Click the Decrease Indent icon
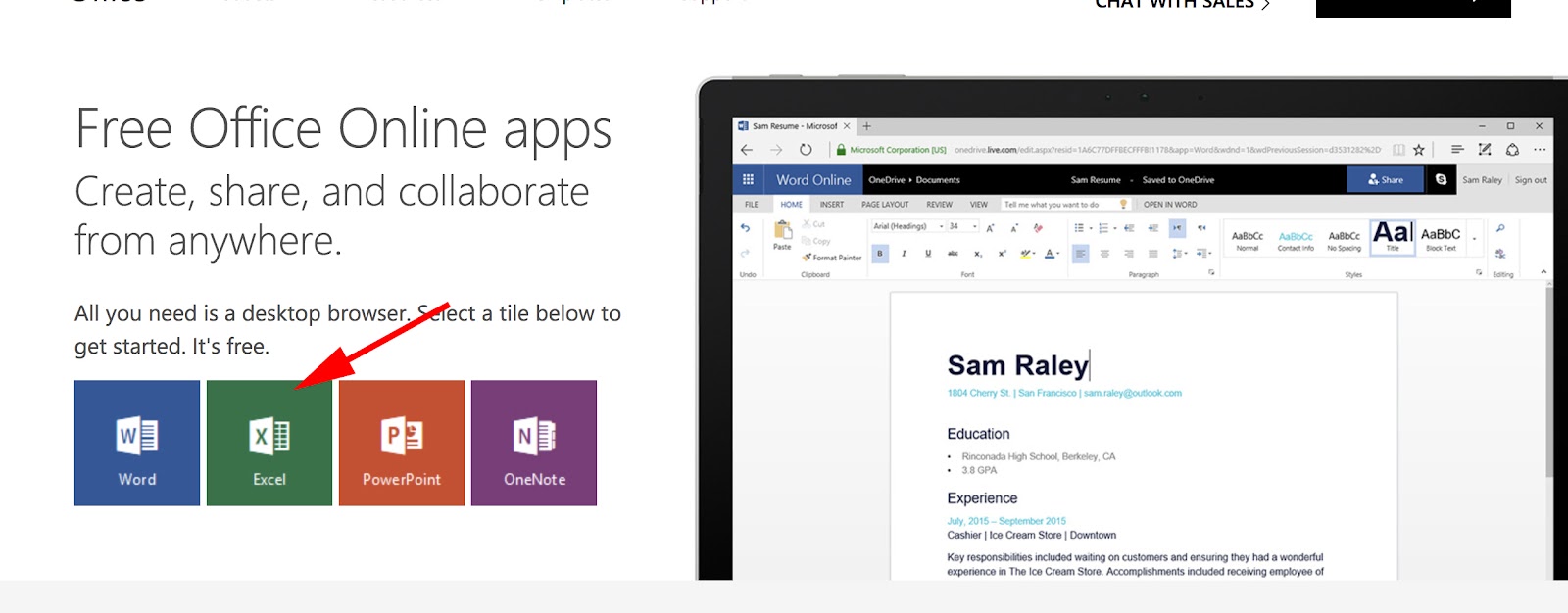 tap(1129, 227)
